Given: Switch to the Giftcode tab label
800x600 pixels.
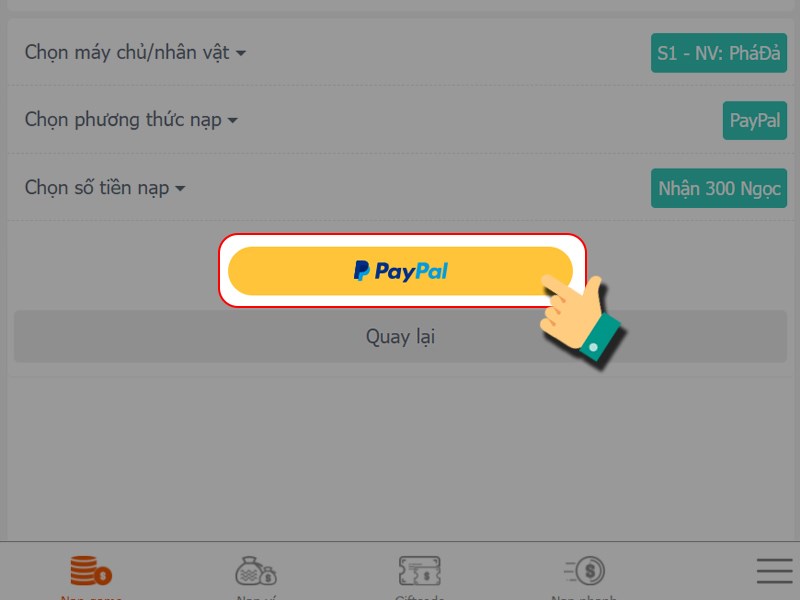Looking at the screenshot, I should point(419,596).
